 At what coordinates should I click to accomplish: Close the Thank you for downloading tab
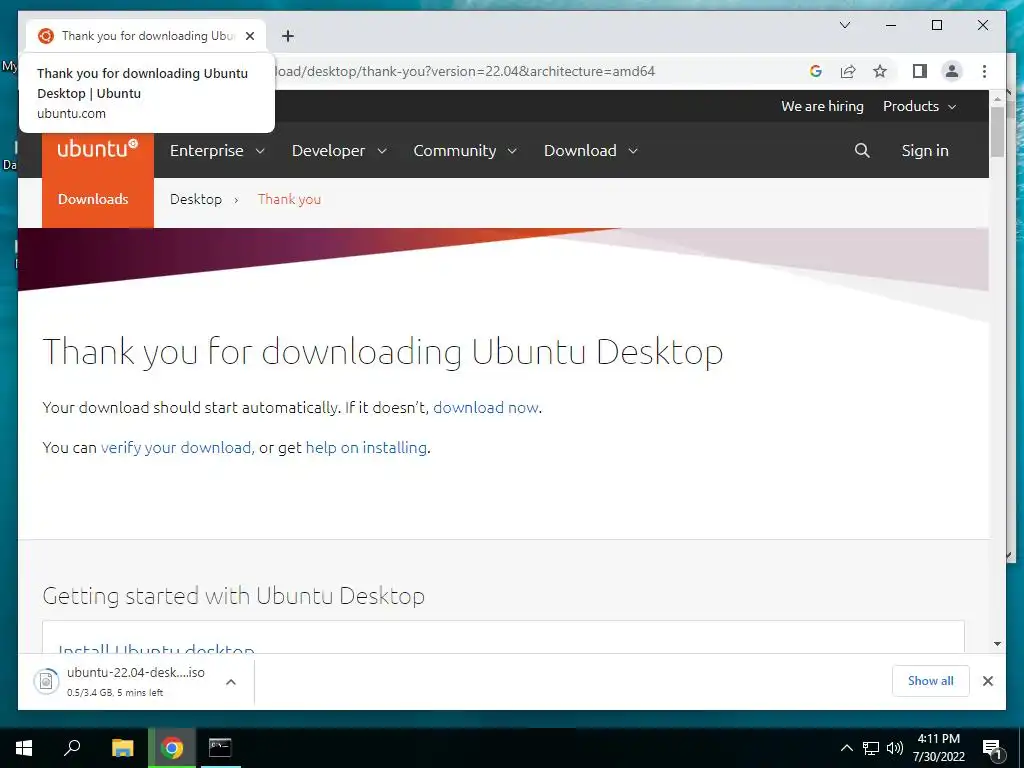click(x=249, y=36)
